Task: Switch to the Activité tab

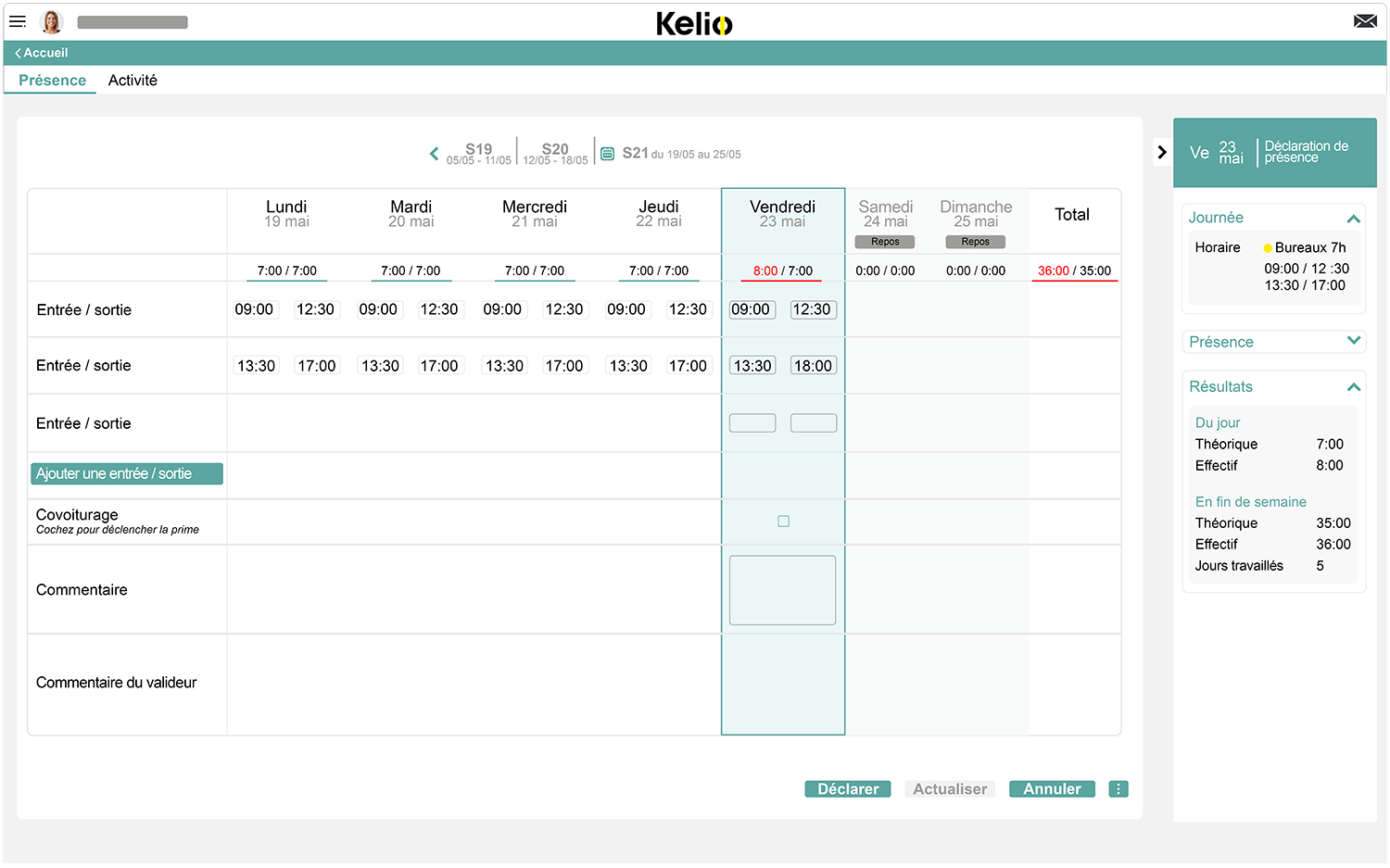Action: (133, 80)
